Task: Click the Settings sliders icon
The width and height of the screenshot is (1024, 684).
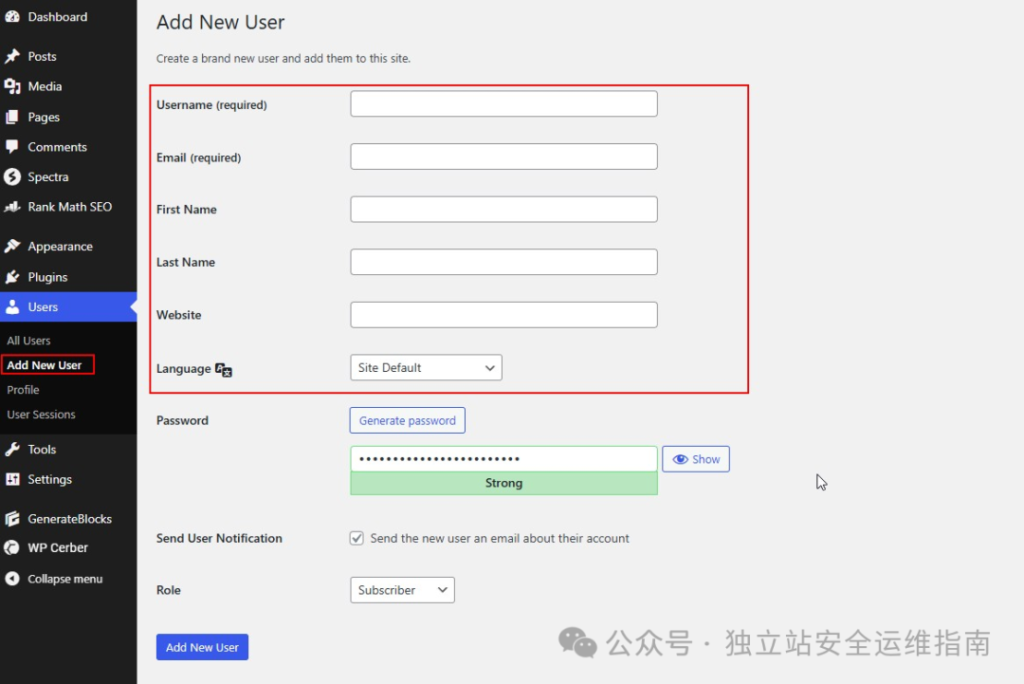Action: coord(12,480)
